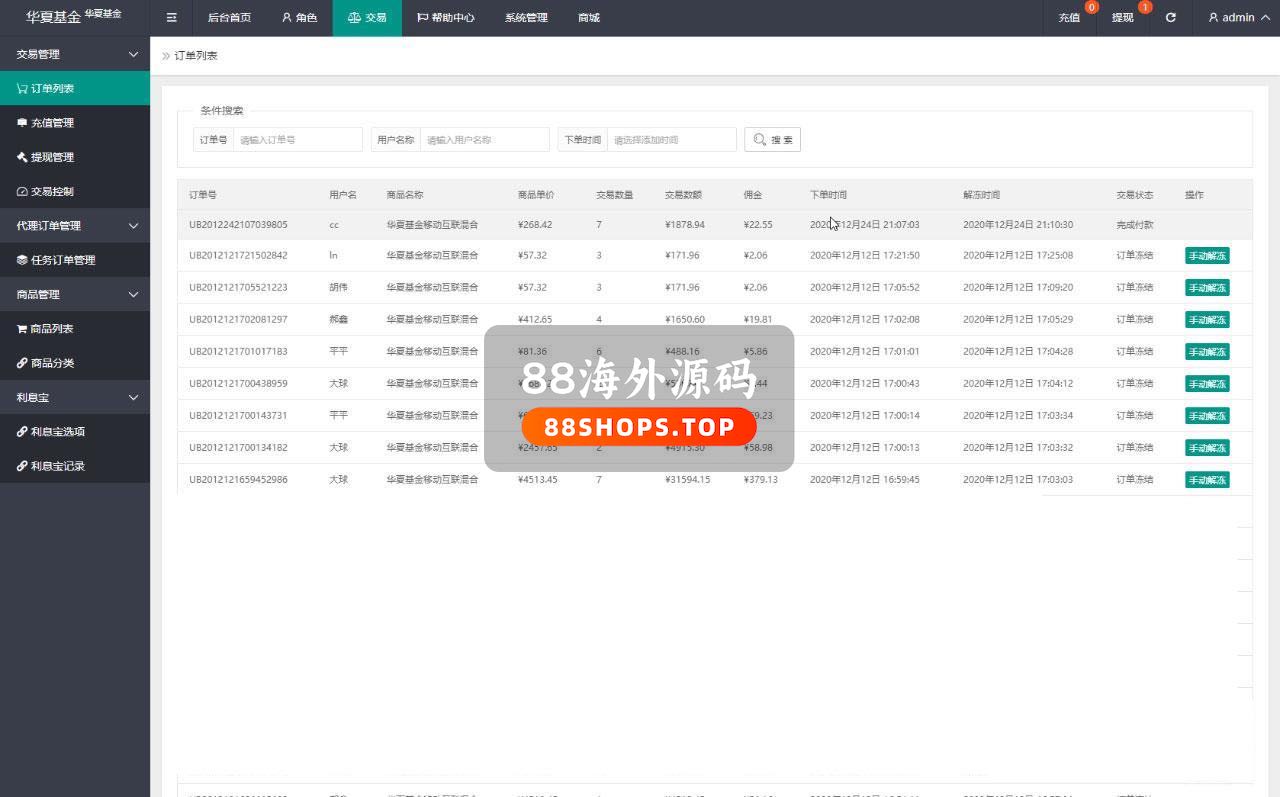Click 手动解冻 for user ln's order
This screenshot has width=1280, height=797.
(1207, 256)
